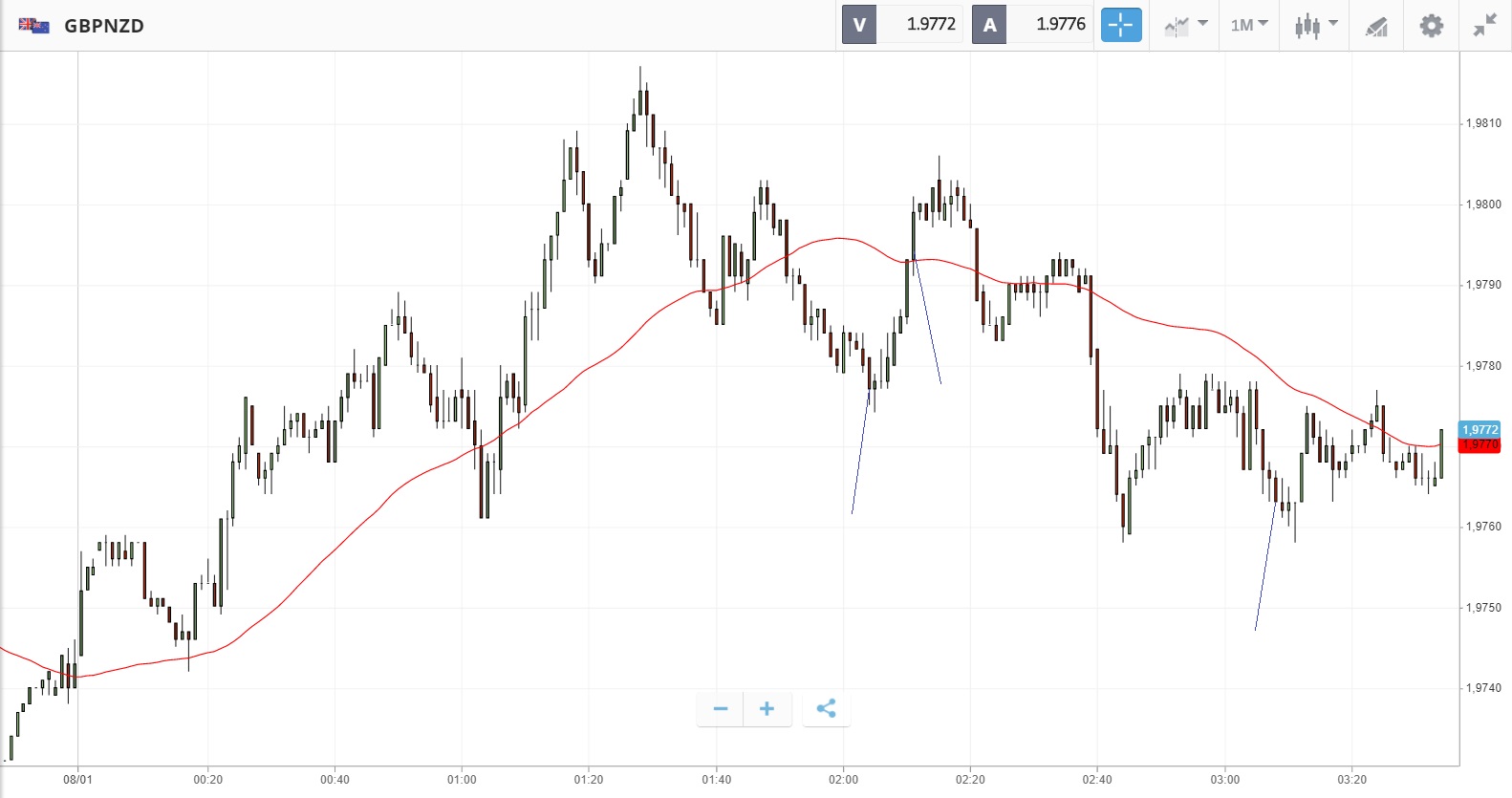This screenshot has height=798, width=1512.
Task: Toggle the crosshair cursor button
Action: pos(1121,25)
